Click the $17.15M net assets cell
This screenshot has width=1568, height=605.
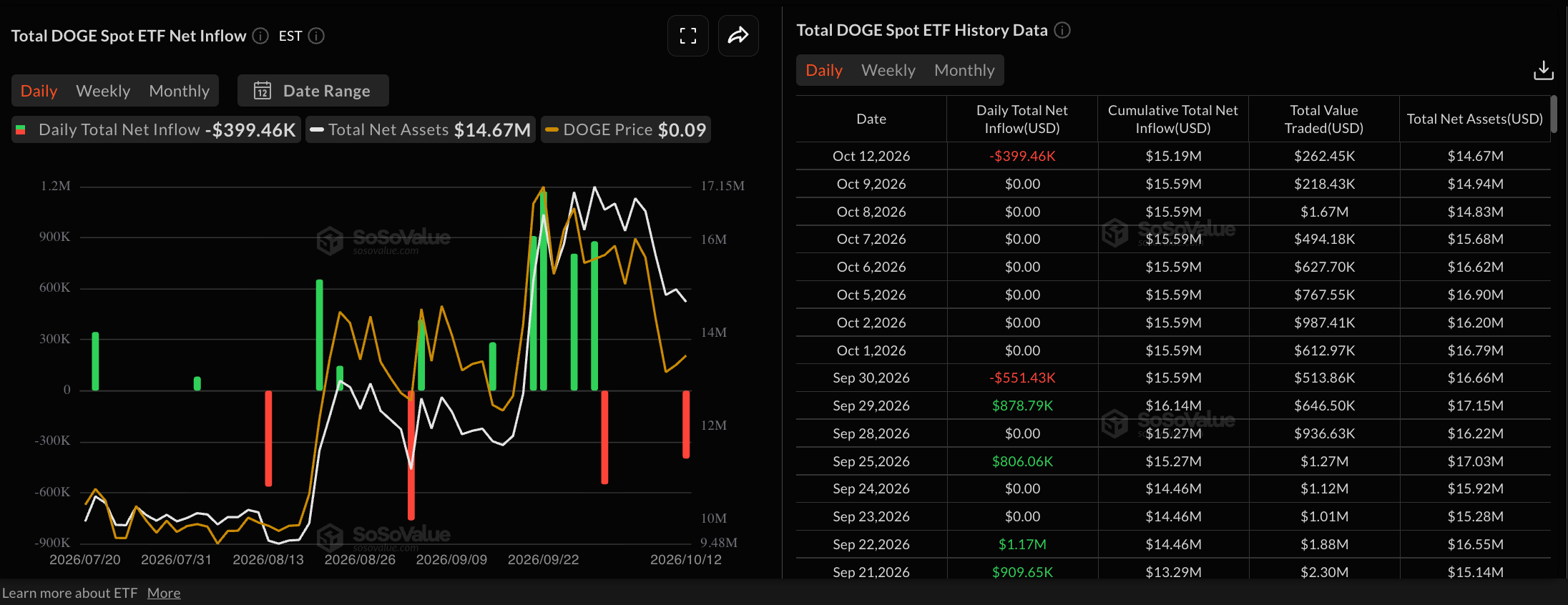tap(1475, 405)
